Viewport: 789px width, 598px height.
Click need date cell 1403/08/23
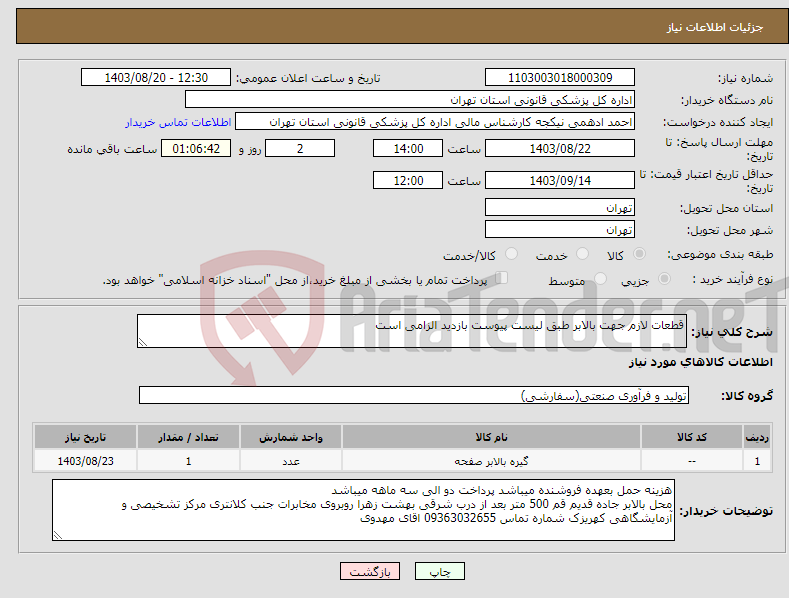(86, 461)
